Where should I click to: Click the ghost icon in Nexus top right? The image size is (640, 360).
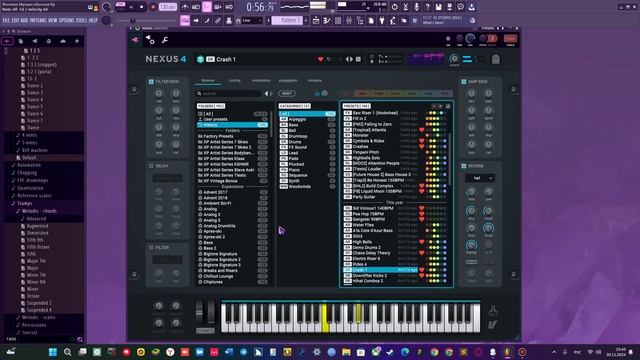(496, 60)
